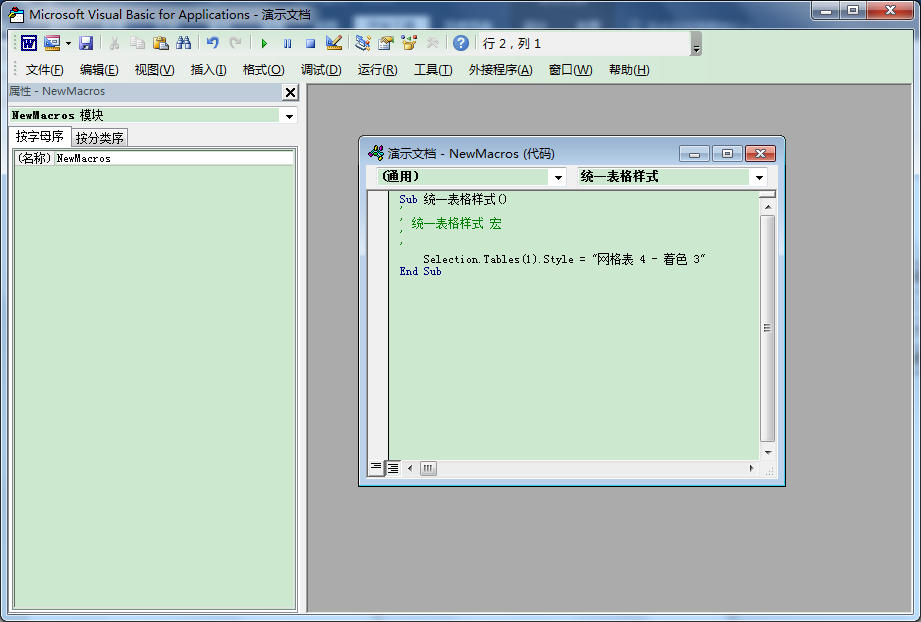921x622 pixels.
Task: Run the macro with green play icon
Action: (264, 43)
